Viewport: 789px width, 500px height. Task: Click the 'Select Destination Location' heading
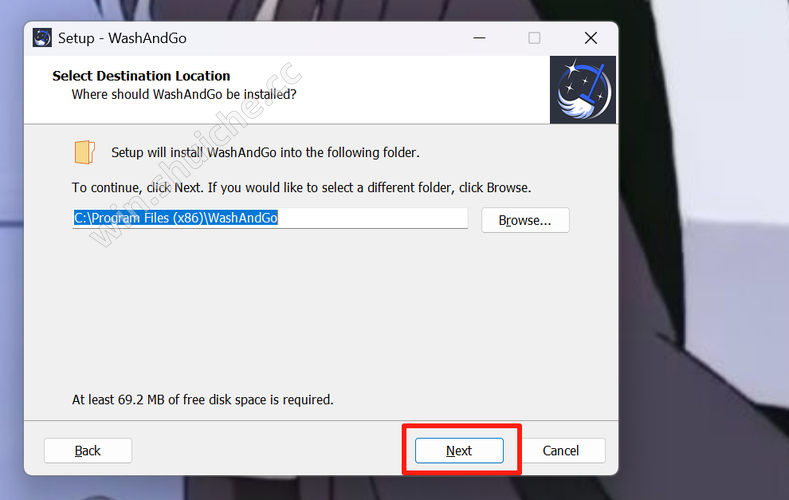[x=141, y=76]
